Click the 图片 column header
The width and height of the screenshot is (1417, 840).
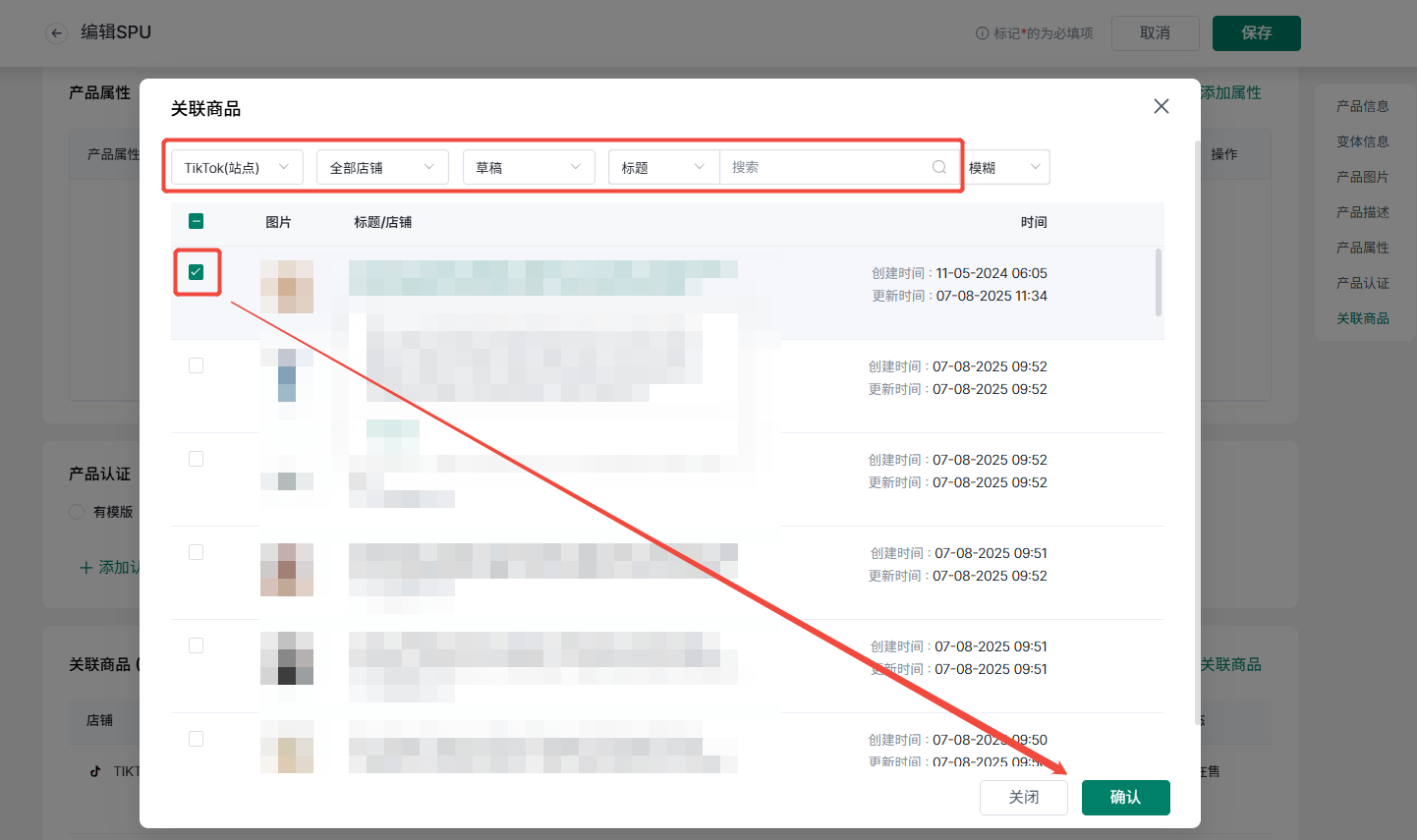(278, 222)
